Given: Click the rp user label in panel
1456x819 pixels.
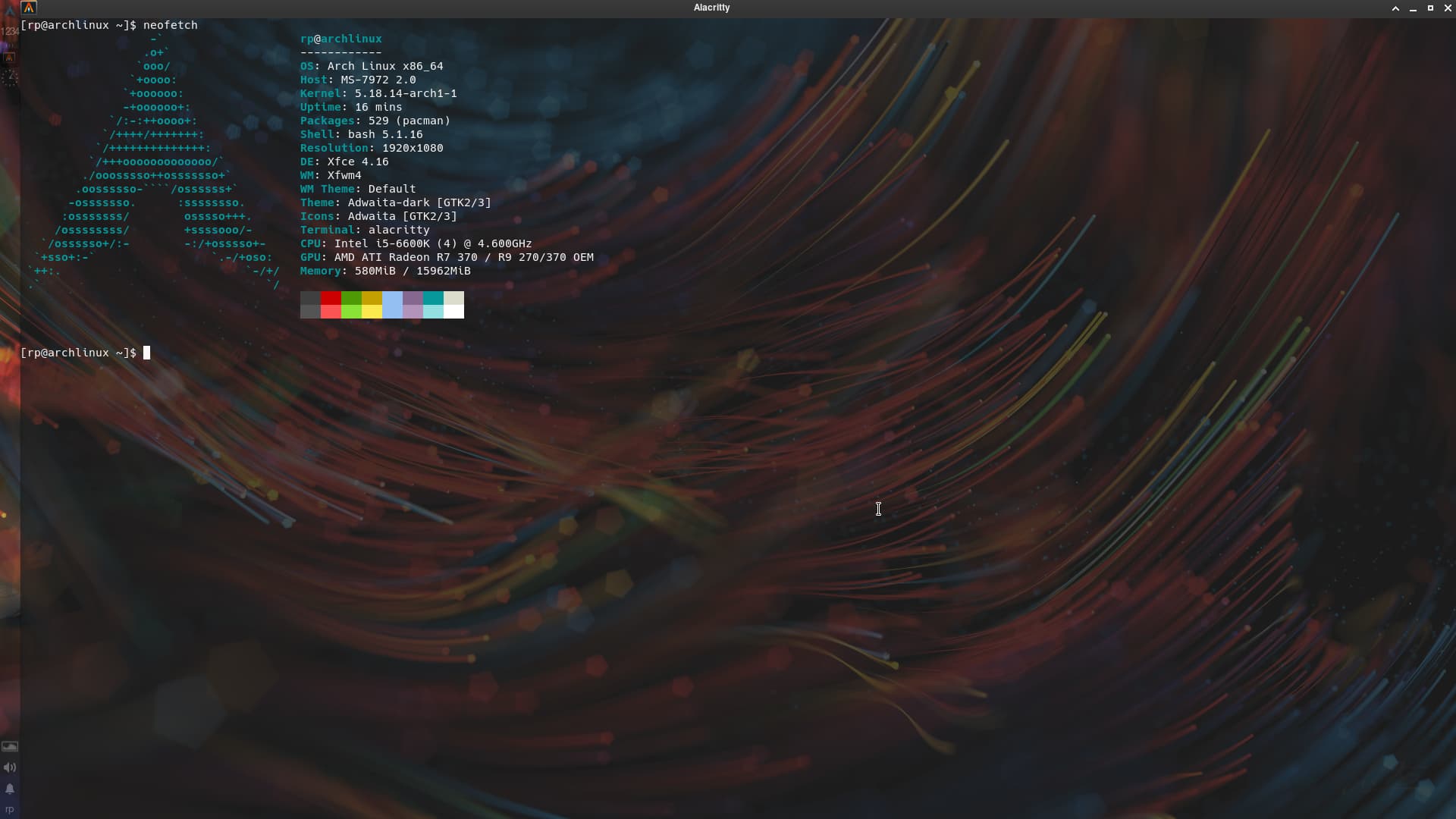Looking at the screenshot, I should point(10,810).
